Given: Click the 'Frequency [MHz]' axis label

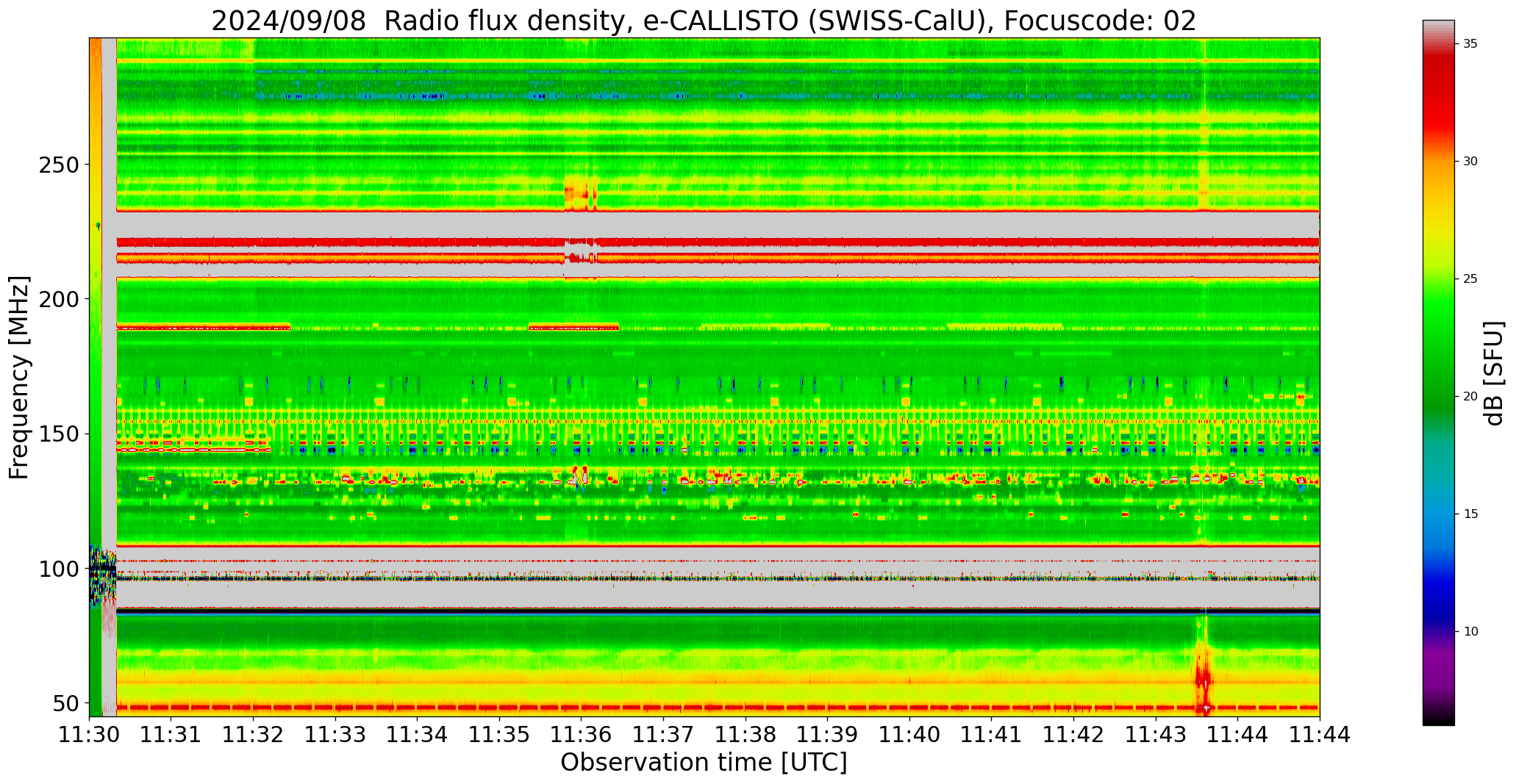Looking at the screenshot, I should click(19, 377).
